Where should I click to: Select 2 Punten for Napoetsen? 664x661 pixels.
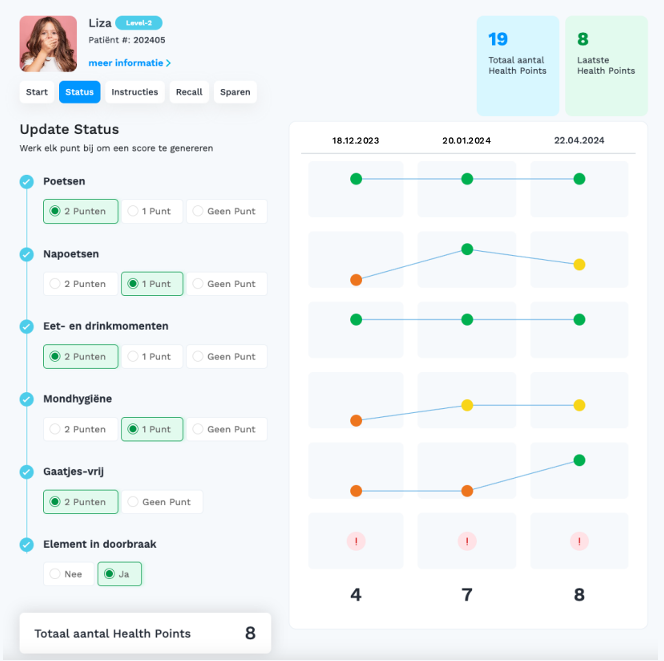(x=80, y=284)
